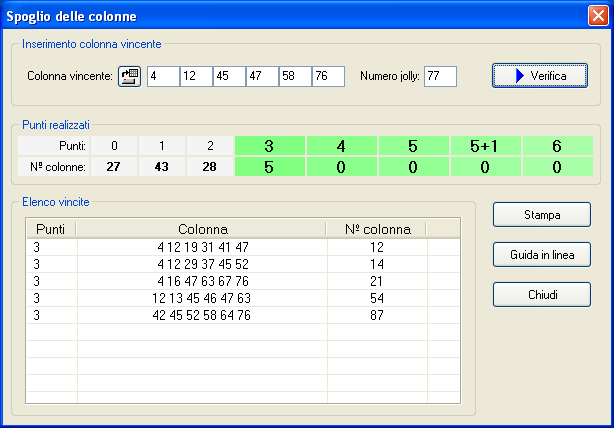
Task: Click the green 3 points header cell
Action: click(x=270, y=146)
